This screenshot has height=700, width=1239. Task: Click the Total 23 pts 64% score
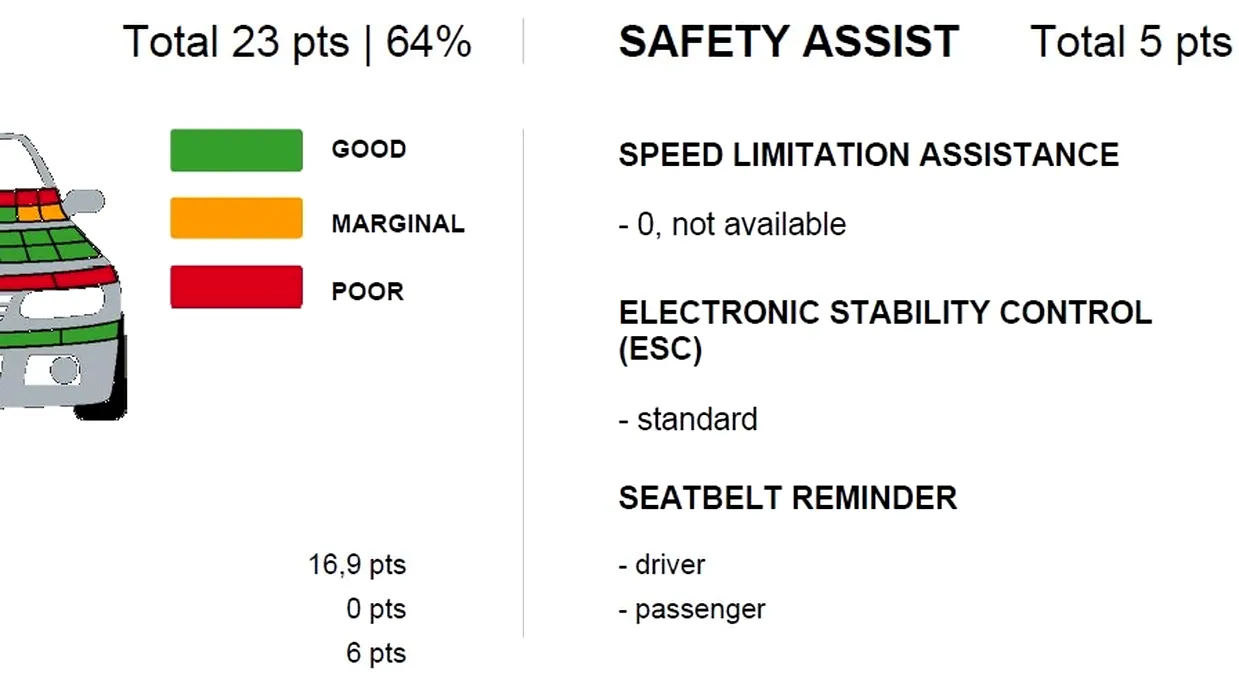pyautogui.click(x=297, y=43)
